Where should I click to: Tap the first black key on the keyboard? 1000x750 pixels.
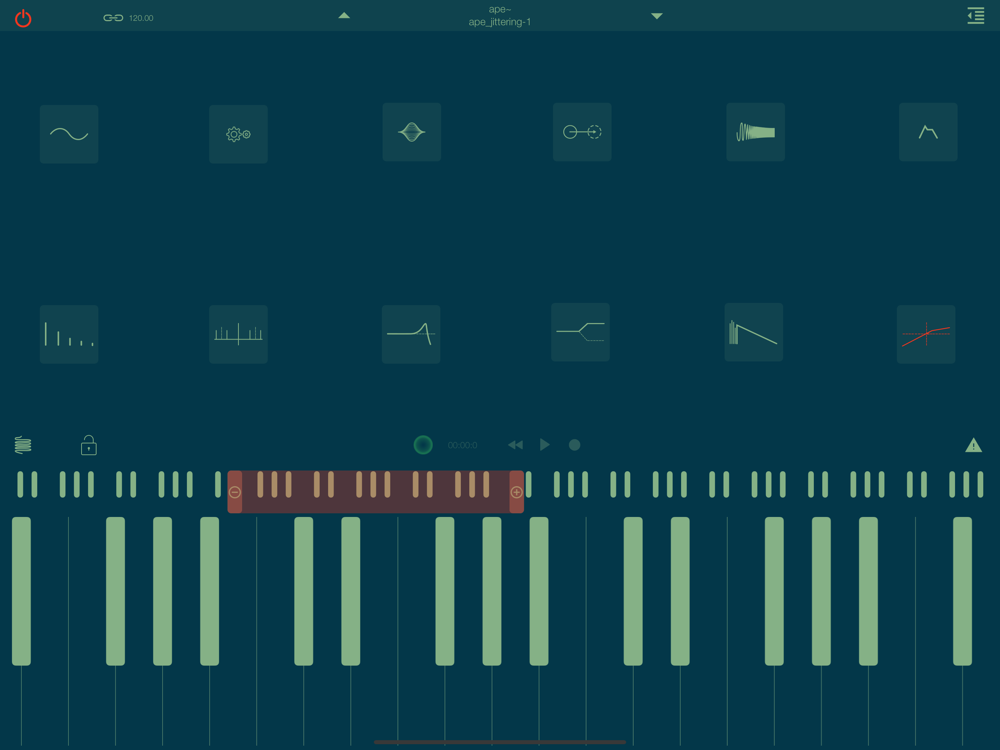[21, 591]
